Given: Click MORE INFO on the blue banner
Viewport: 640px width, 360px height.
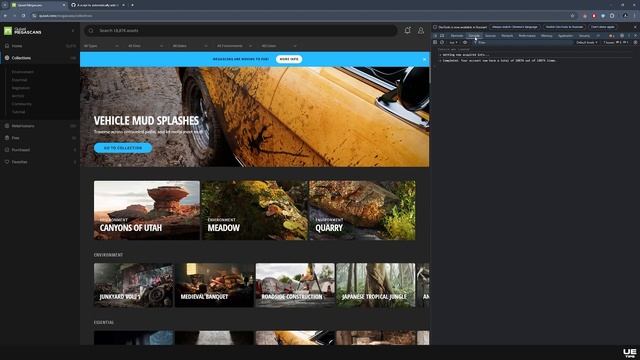Looking at the screenshot, I should pos(289,59).
